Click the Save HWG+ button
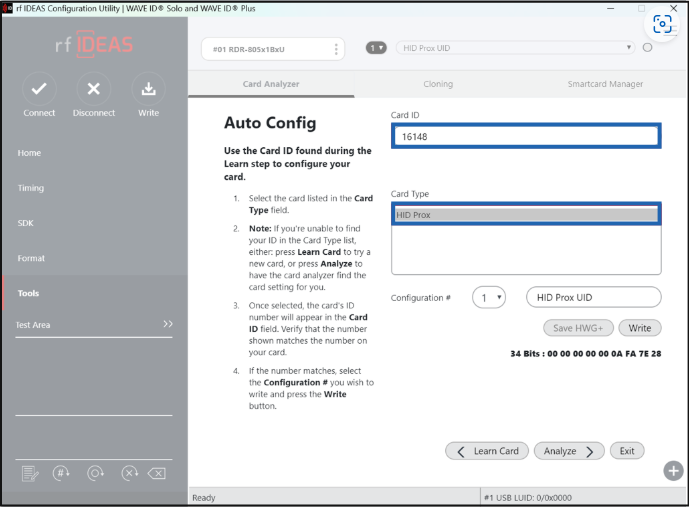This screenshot has width=689, height=508. (578, 328)
